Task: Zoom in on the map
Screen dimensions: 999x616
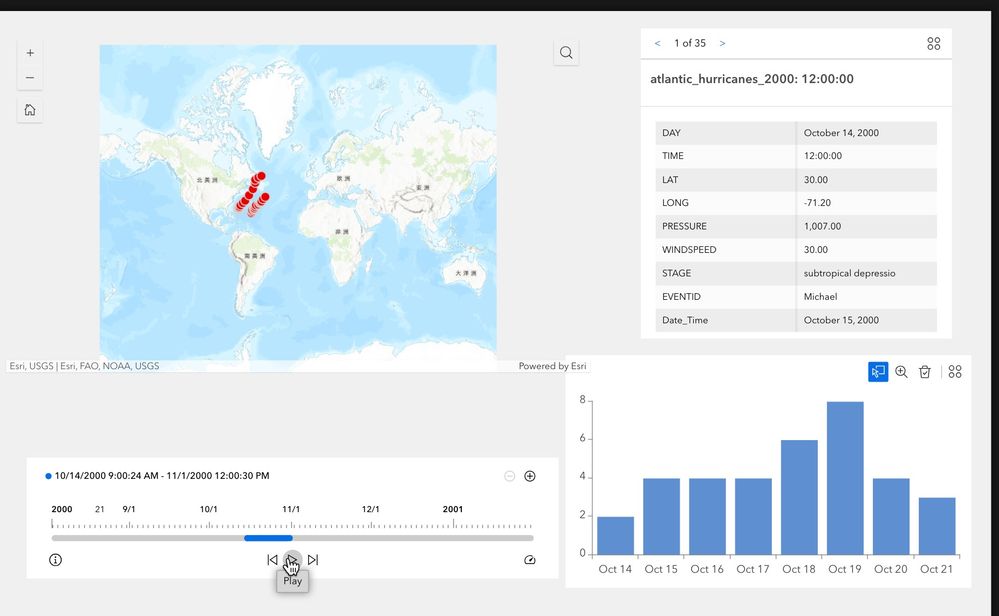Action: (x=30, y=53)
